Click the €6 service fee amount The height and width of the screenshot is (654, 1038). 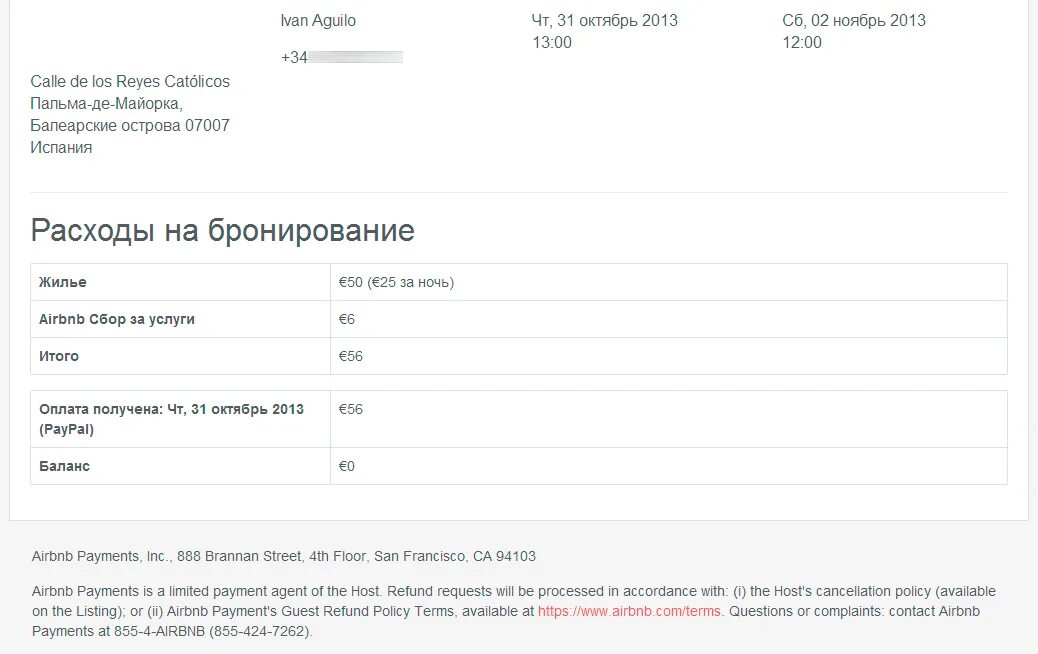[x=346, y=319]
